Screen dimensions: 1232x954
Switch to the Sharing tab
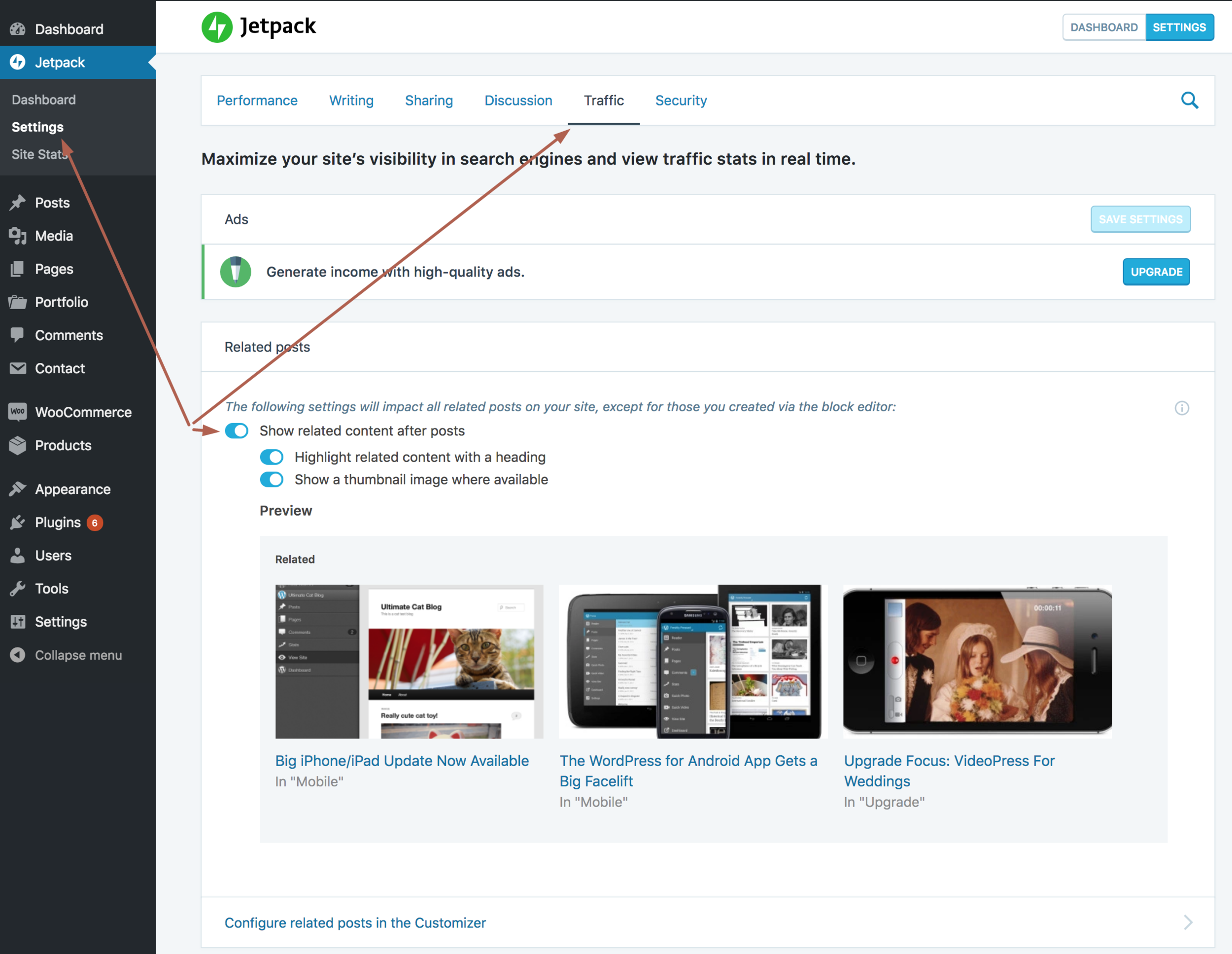click(429, 101)
